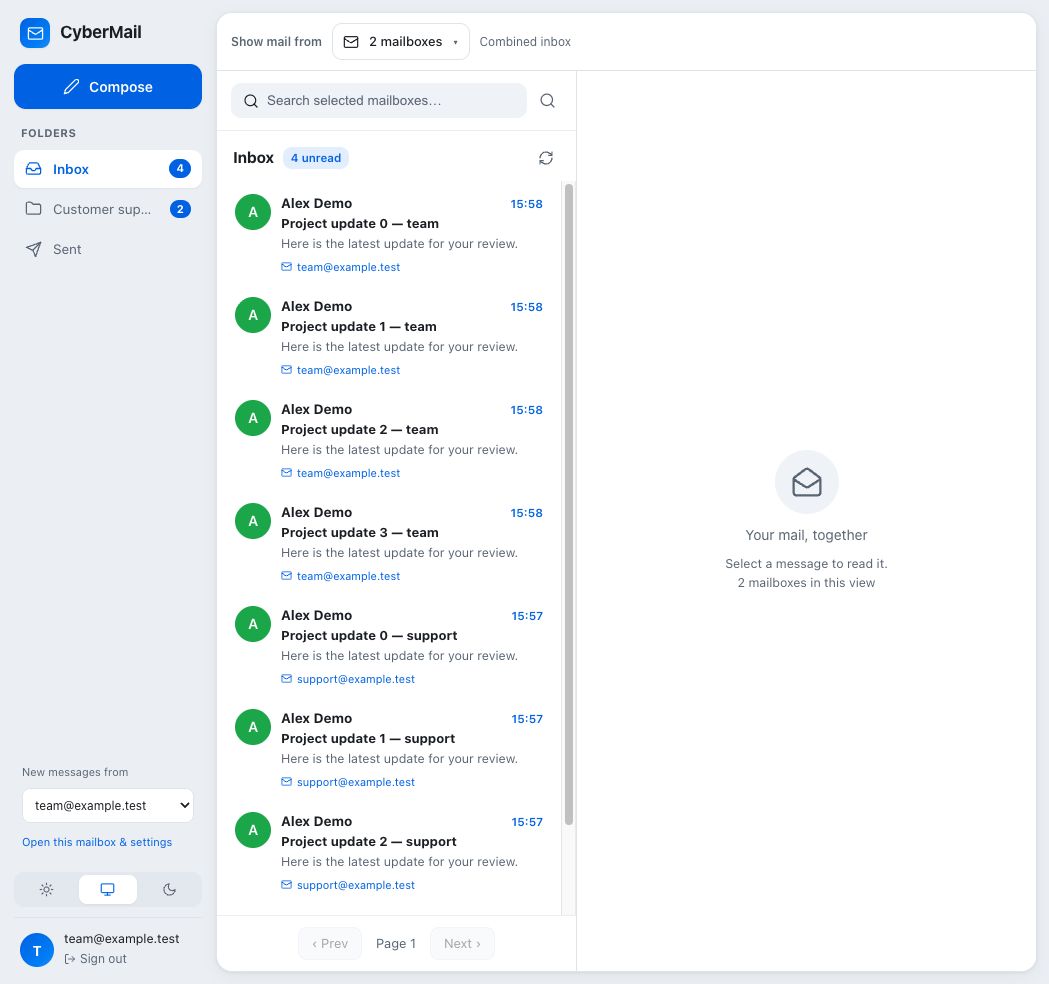This screenshot has height=984, width=1049.
Task: Open message Project update 0 — team
Action: 389,233
